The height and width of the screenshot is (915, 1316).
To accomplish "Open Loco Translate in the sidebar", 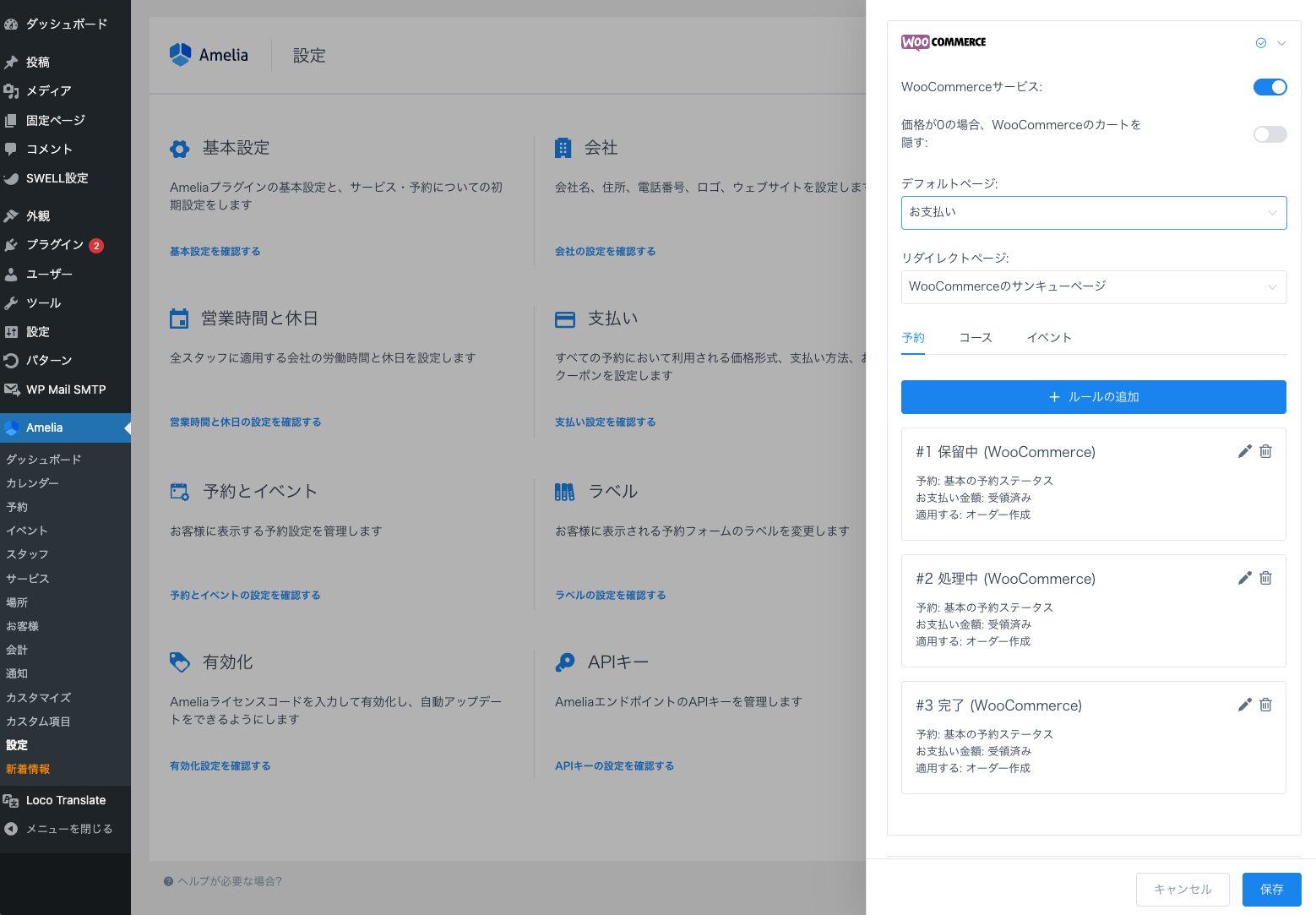I will point(65,800).
